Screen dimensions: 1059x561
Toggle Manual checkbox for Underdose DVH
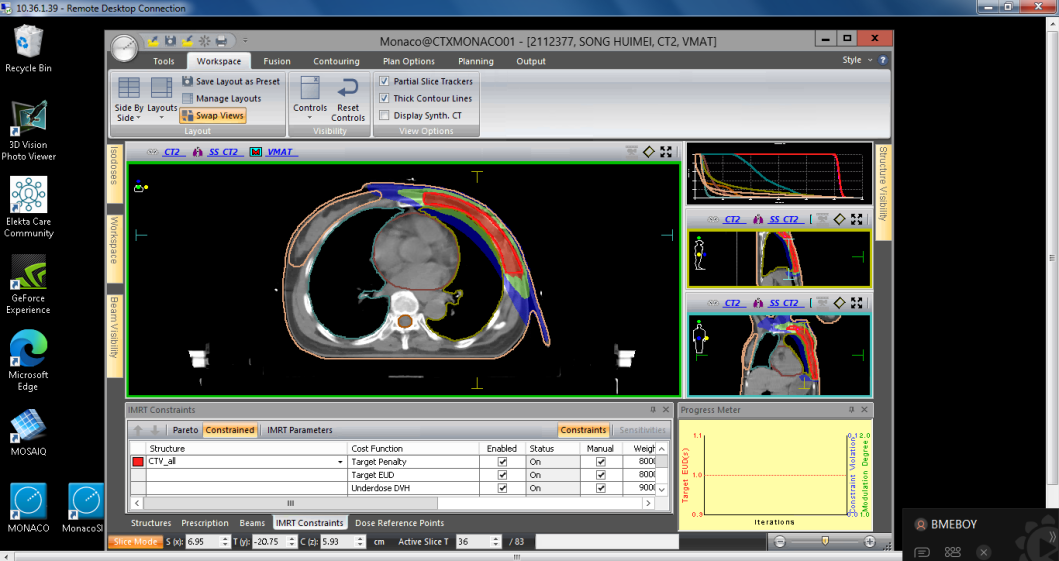(x=600, y=488)
